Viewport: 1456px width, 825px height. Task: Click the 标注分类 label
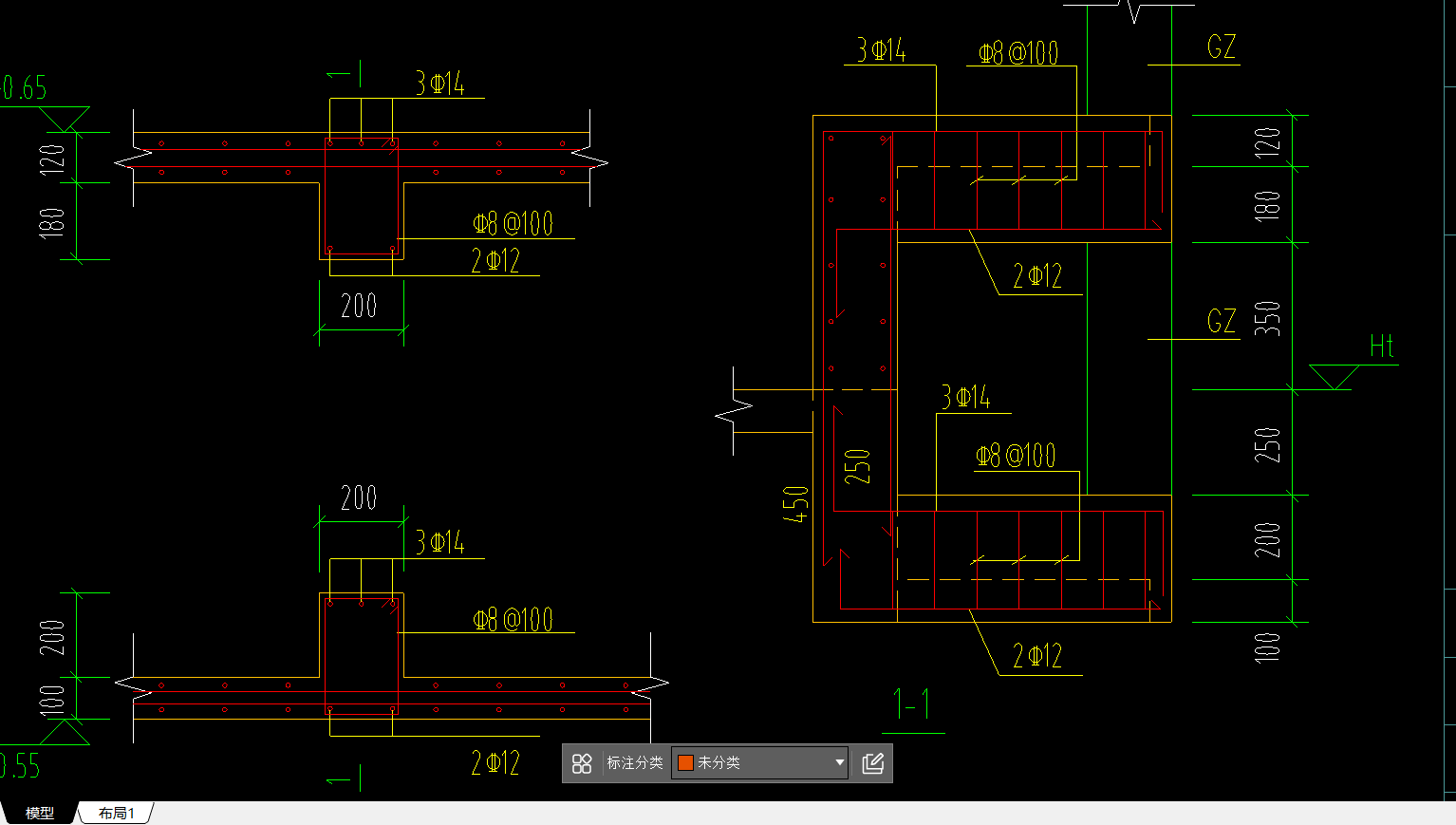coord(634,762)
